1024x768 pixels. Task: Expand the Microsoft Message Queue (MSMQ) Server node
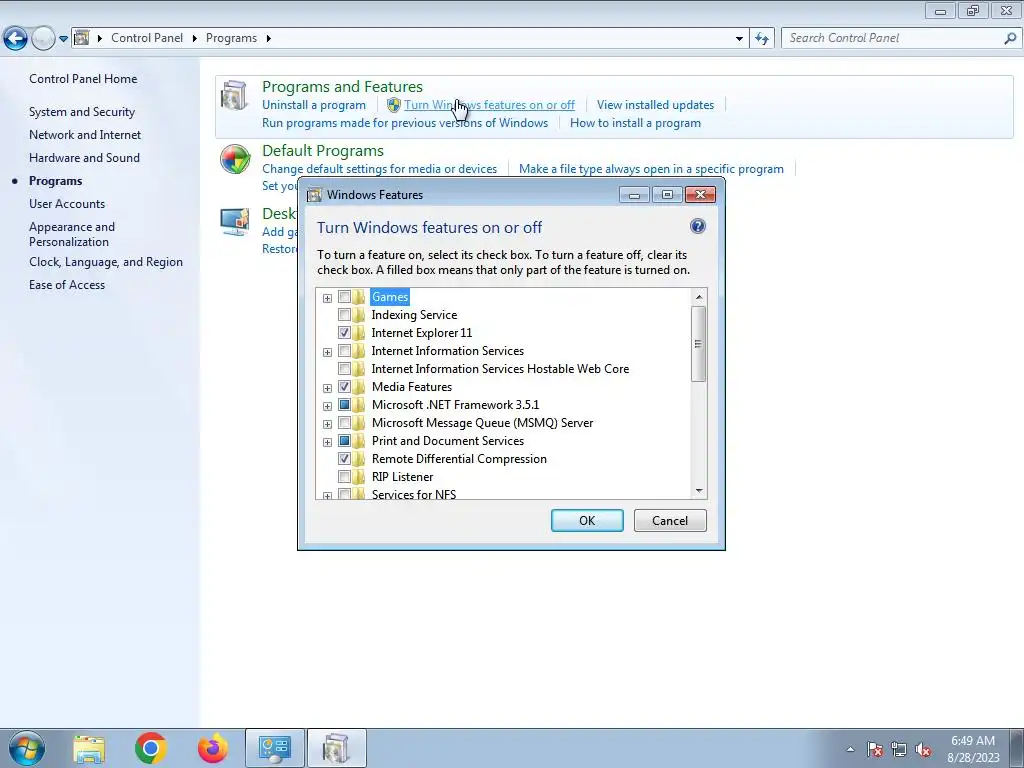[x=327, y=424]
